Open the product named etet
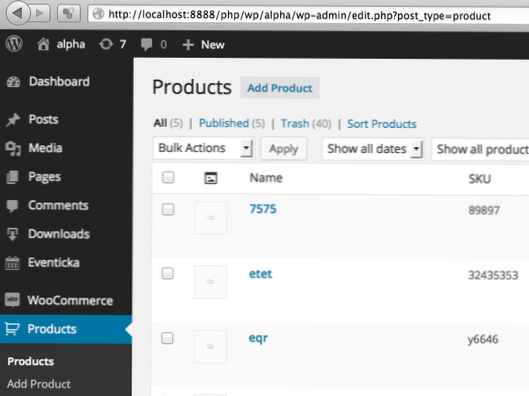The width and height of the screenshot is (529, 396). coord(260,274)
